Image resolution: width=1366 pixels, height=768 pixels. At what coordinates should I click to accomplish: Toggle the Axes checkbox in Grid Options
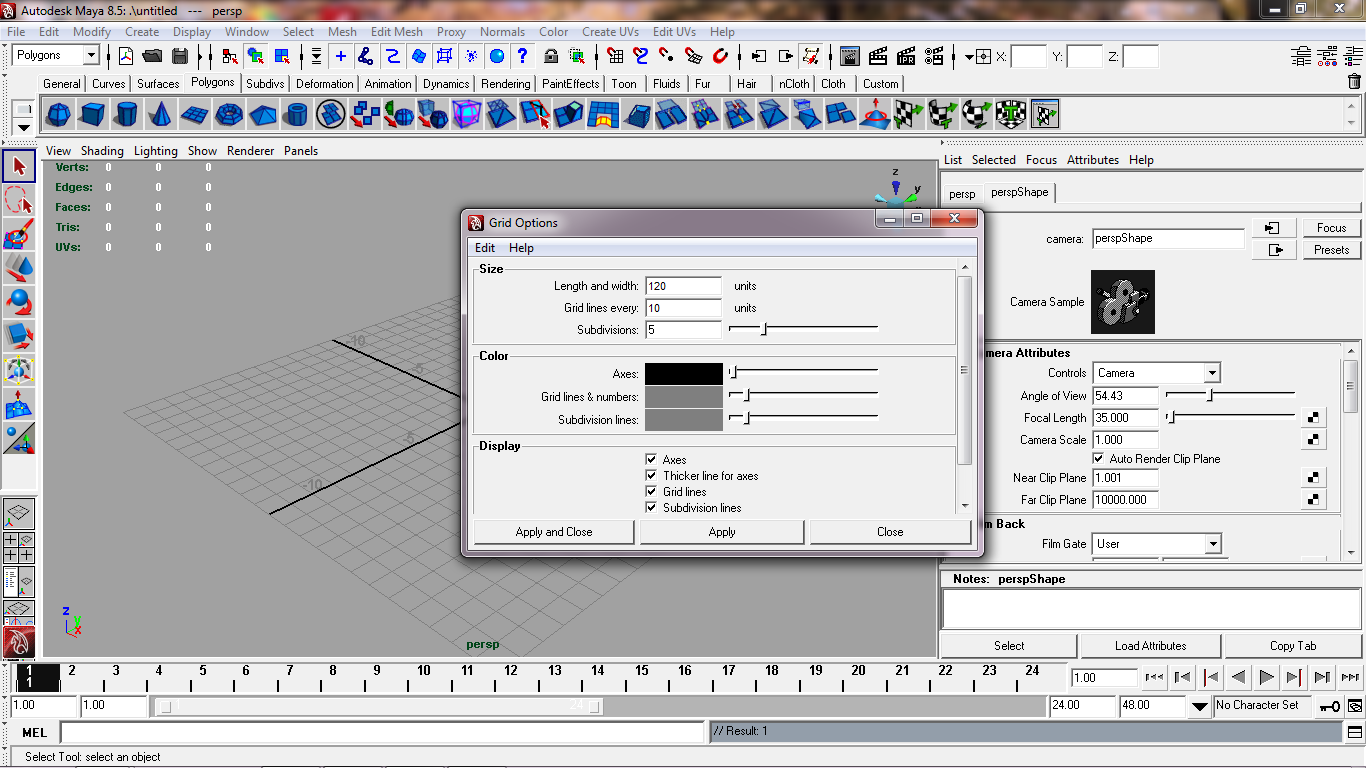(651, 460)
